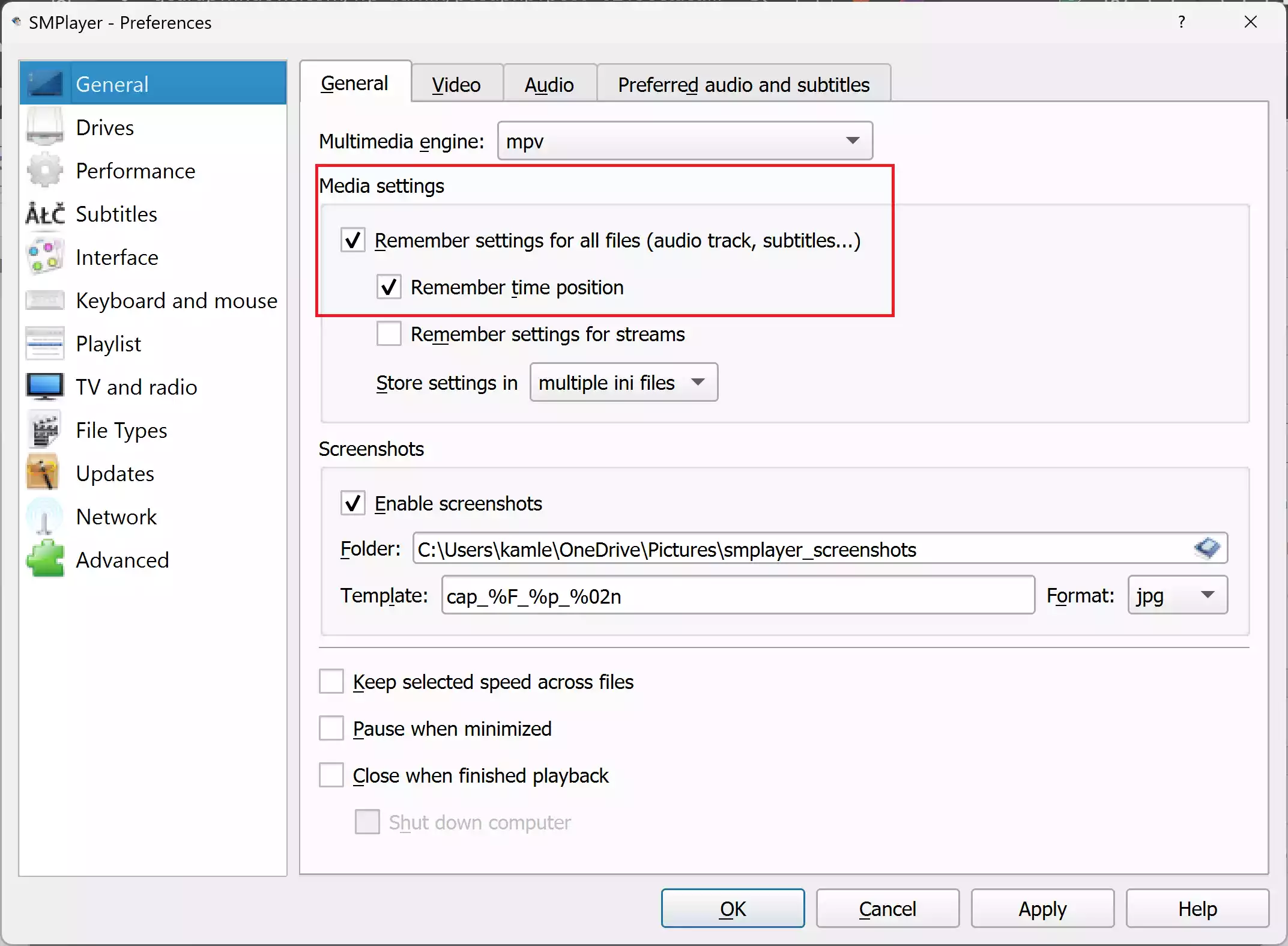Check Pause when minimized

coord(331,728)
